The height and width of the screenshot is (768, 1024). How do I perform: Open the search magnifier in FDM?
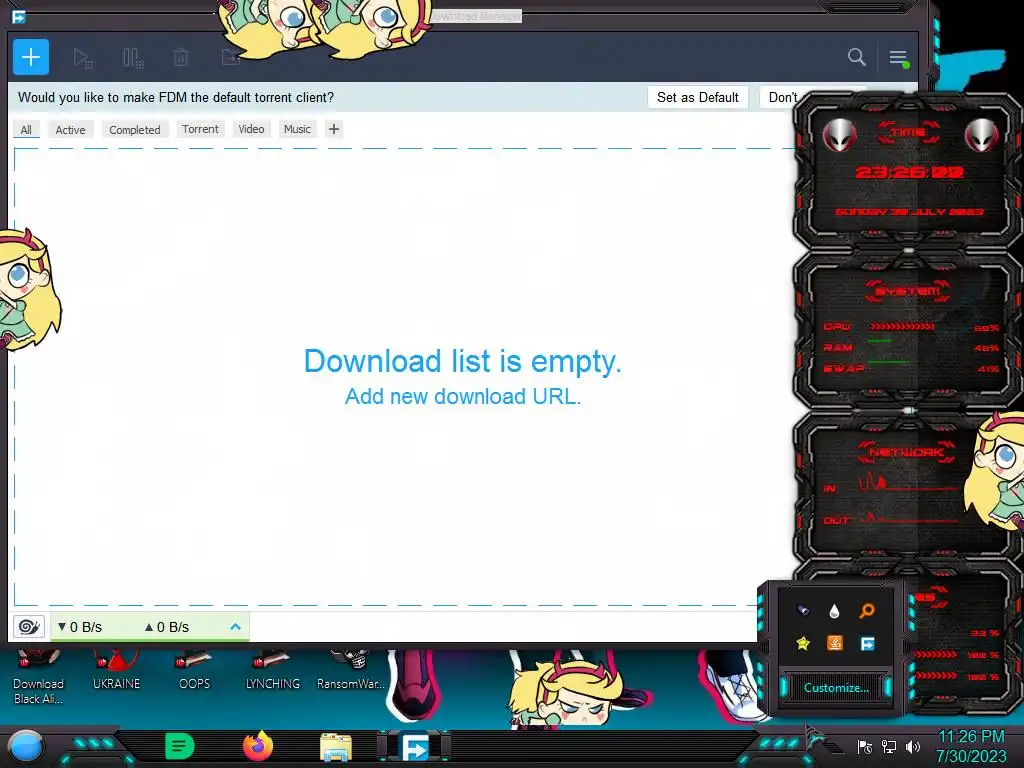point(856,57)
